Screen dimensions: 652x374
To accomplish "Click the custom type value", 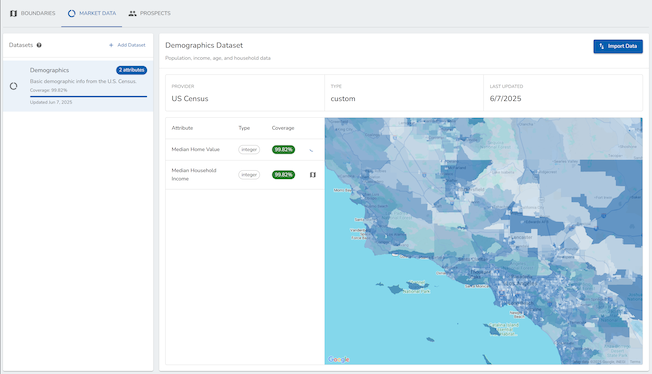I will (343, 99).
